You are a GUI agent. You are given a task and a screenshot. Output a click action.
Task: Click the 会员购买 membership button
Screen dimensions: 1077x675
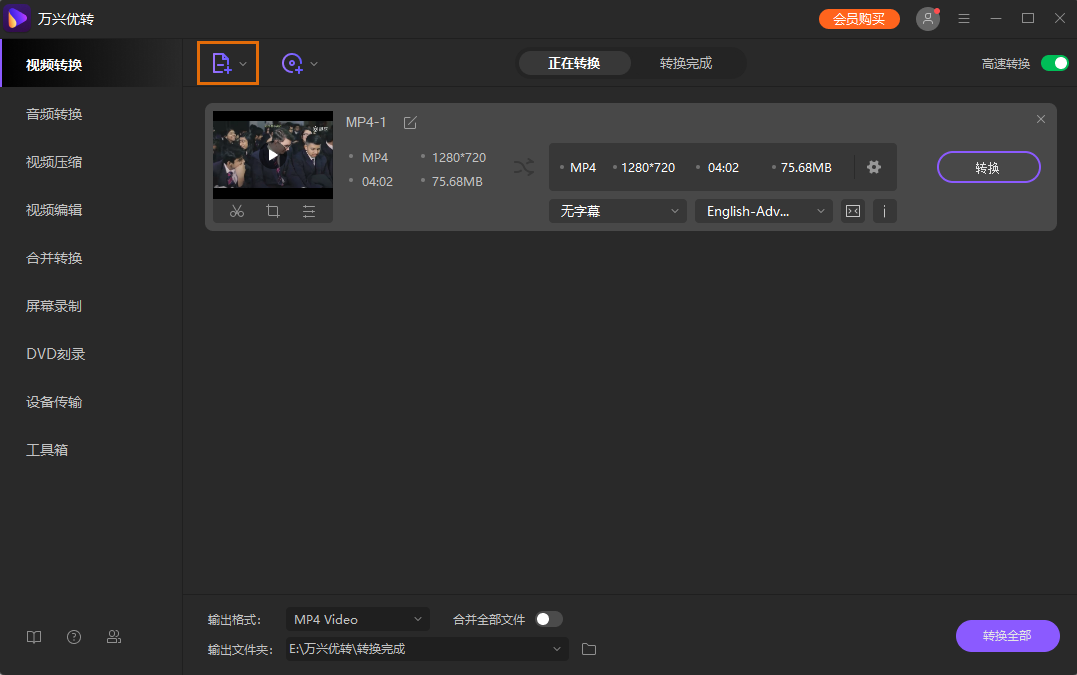pos(859,19)
